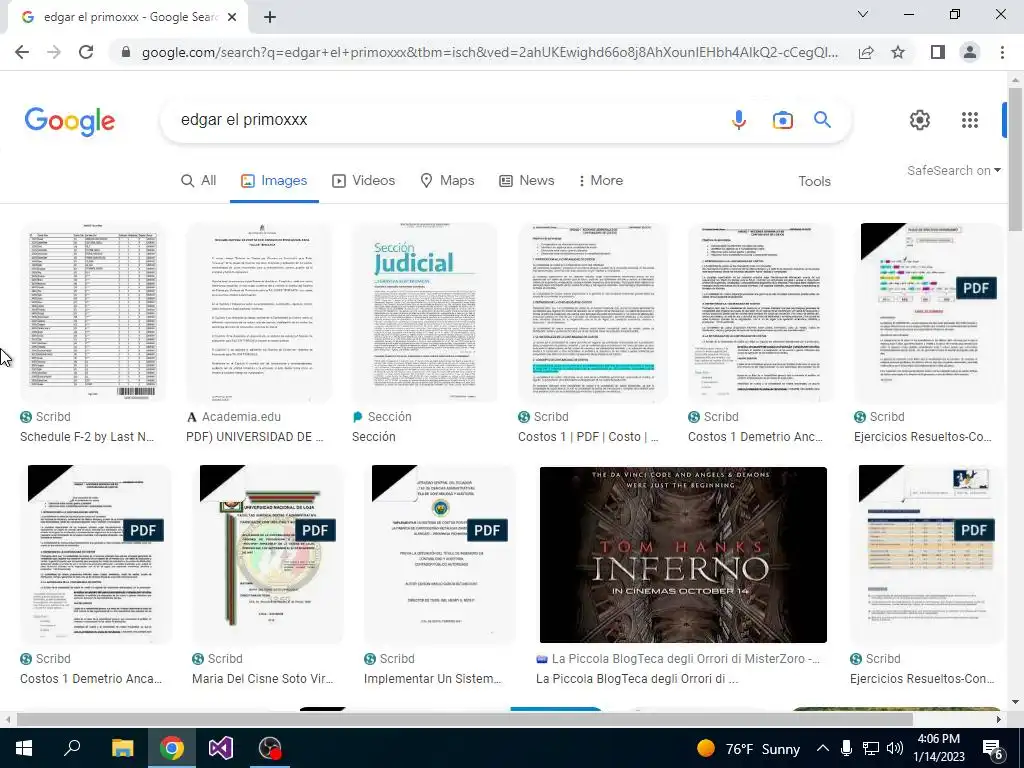Open Chrome profile avatar

pyautogui.click(x=970, y=52)
